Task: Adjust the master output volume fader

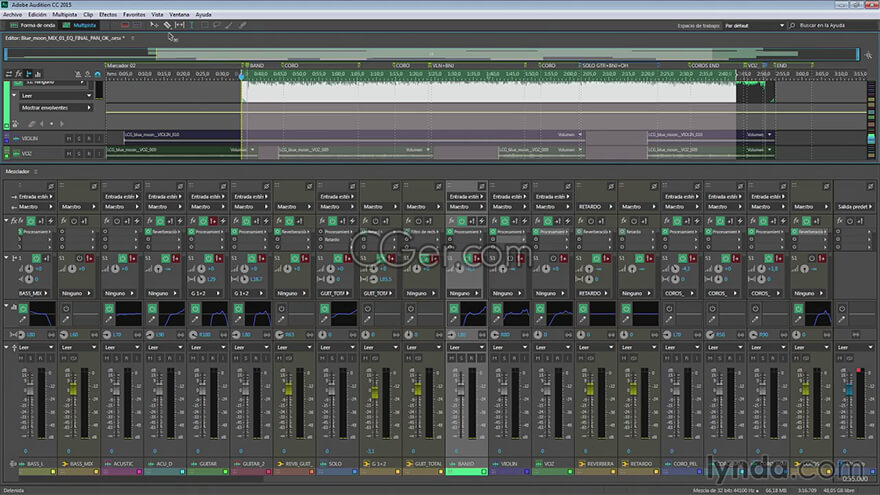Action: [x=849, y=388]
